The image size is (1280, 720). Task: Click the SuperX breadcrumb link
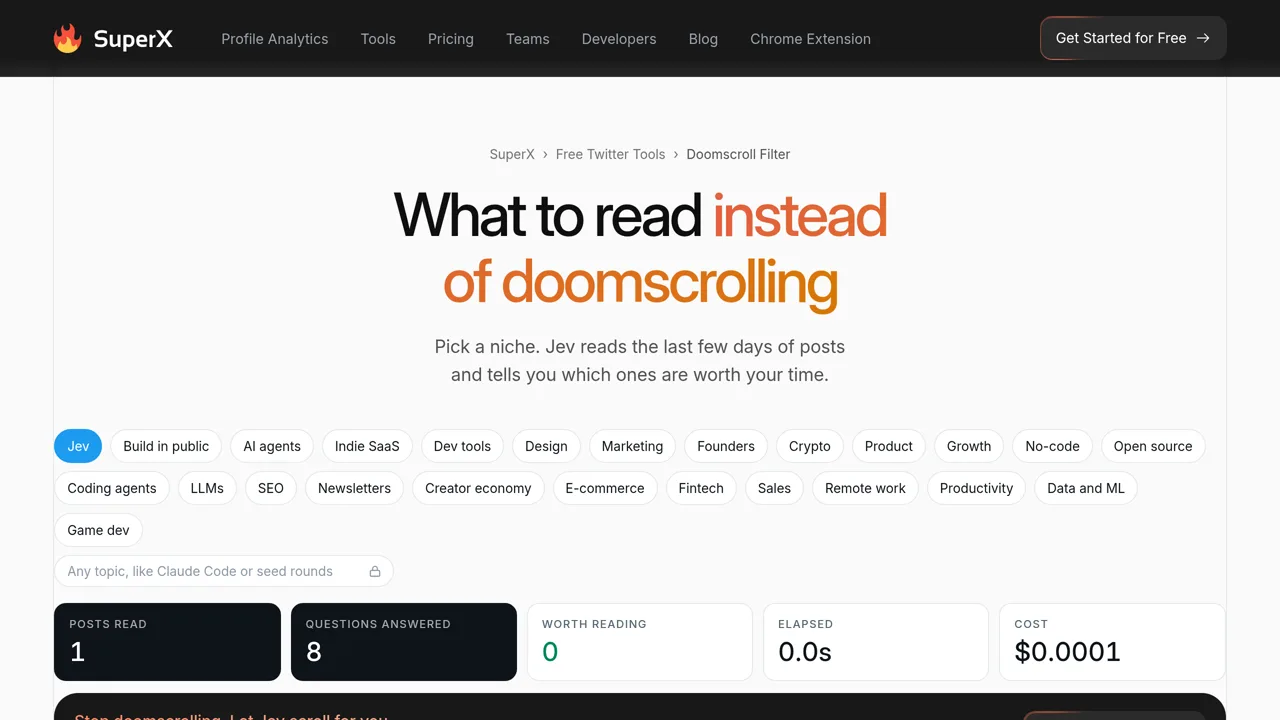(x=512, y=154)
